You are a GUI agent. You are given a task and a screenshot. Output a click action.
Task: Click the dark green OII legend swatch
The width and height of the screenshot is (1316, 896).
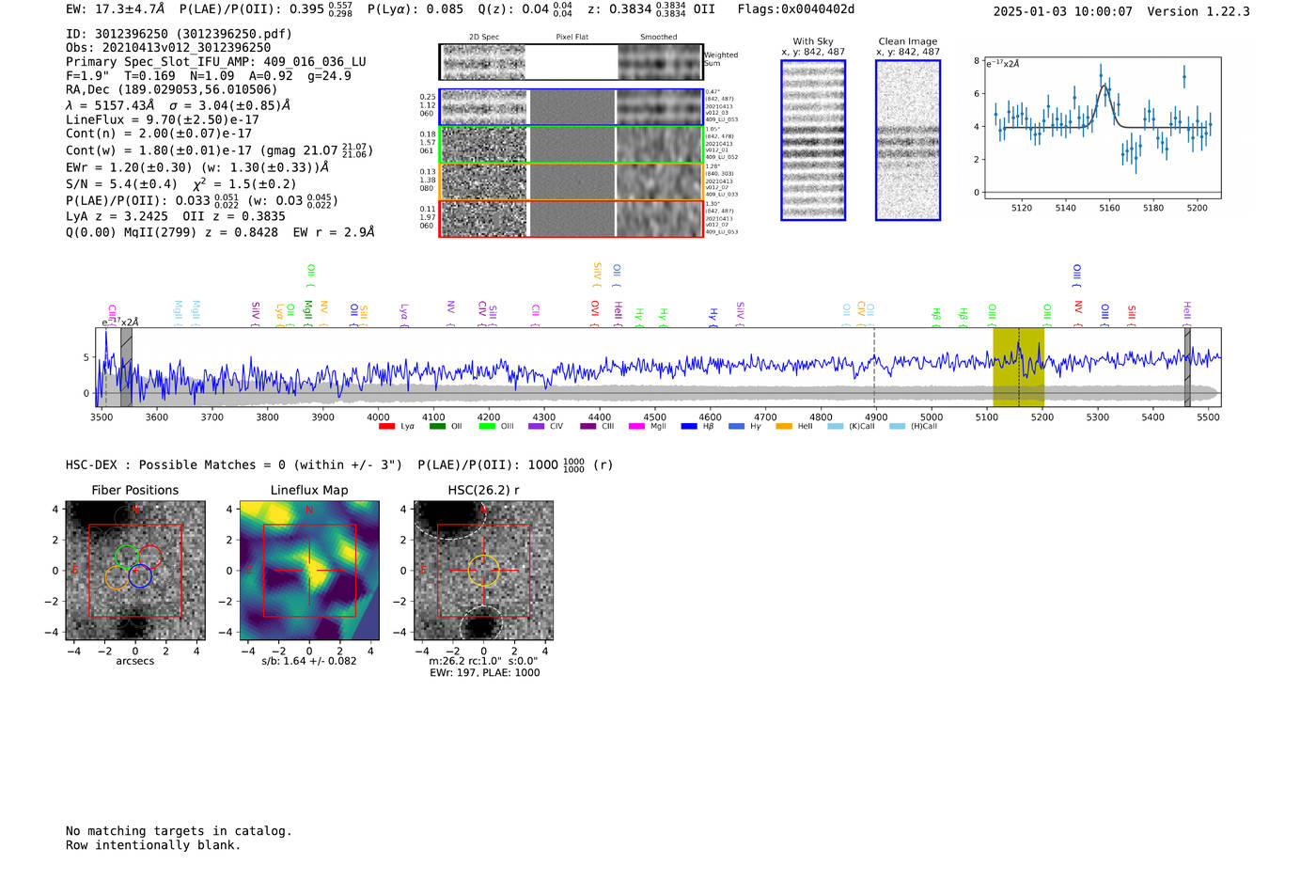tap(437, 427)
